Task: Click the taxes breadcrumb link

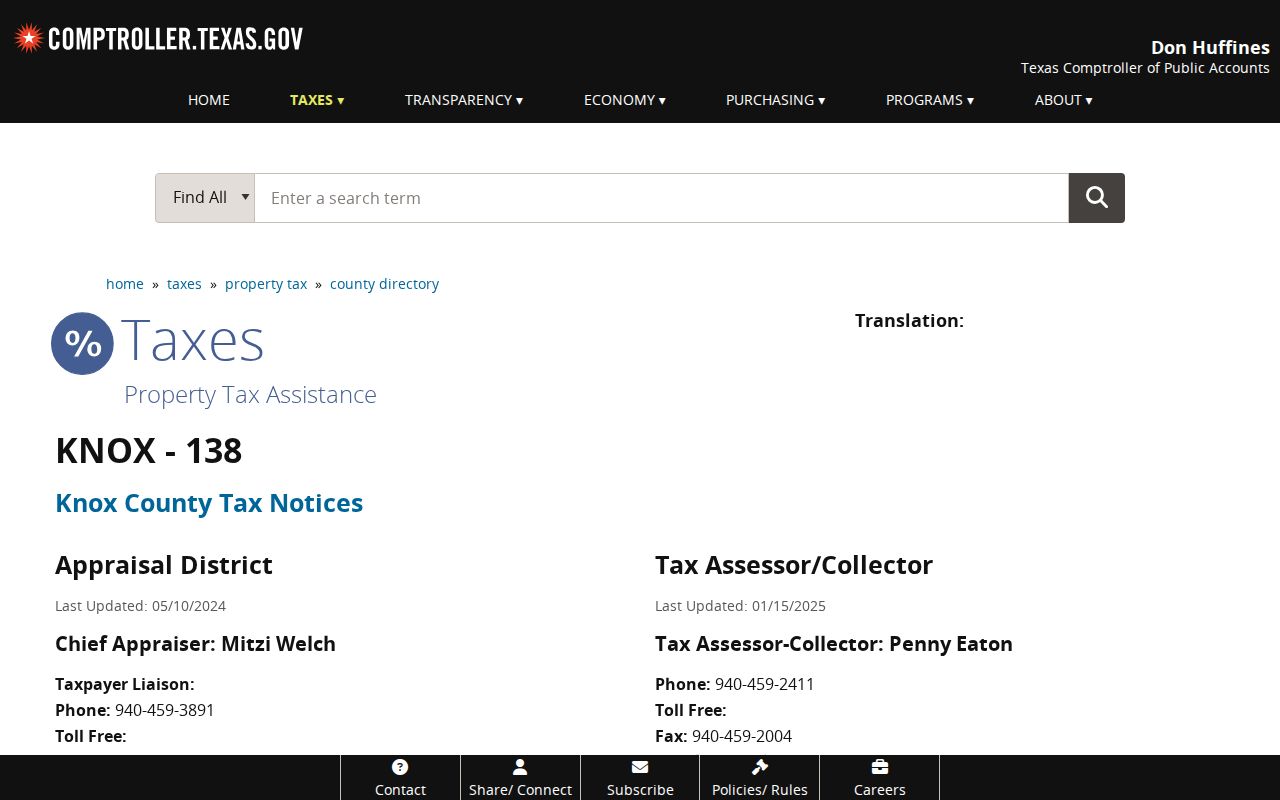Action: (184, 284)
